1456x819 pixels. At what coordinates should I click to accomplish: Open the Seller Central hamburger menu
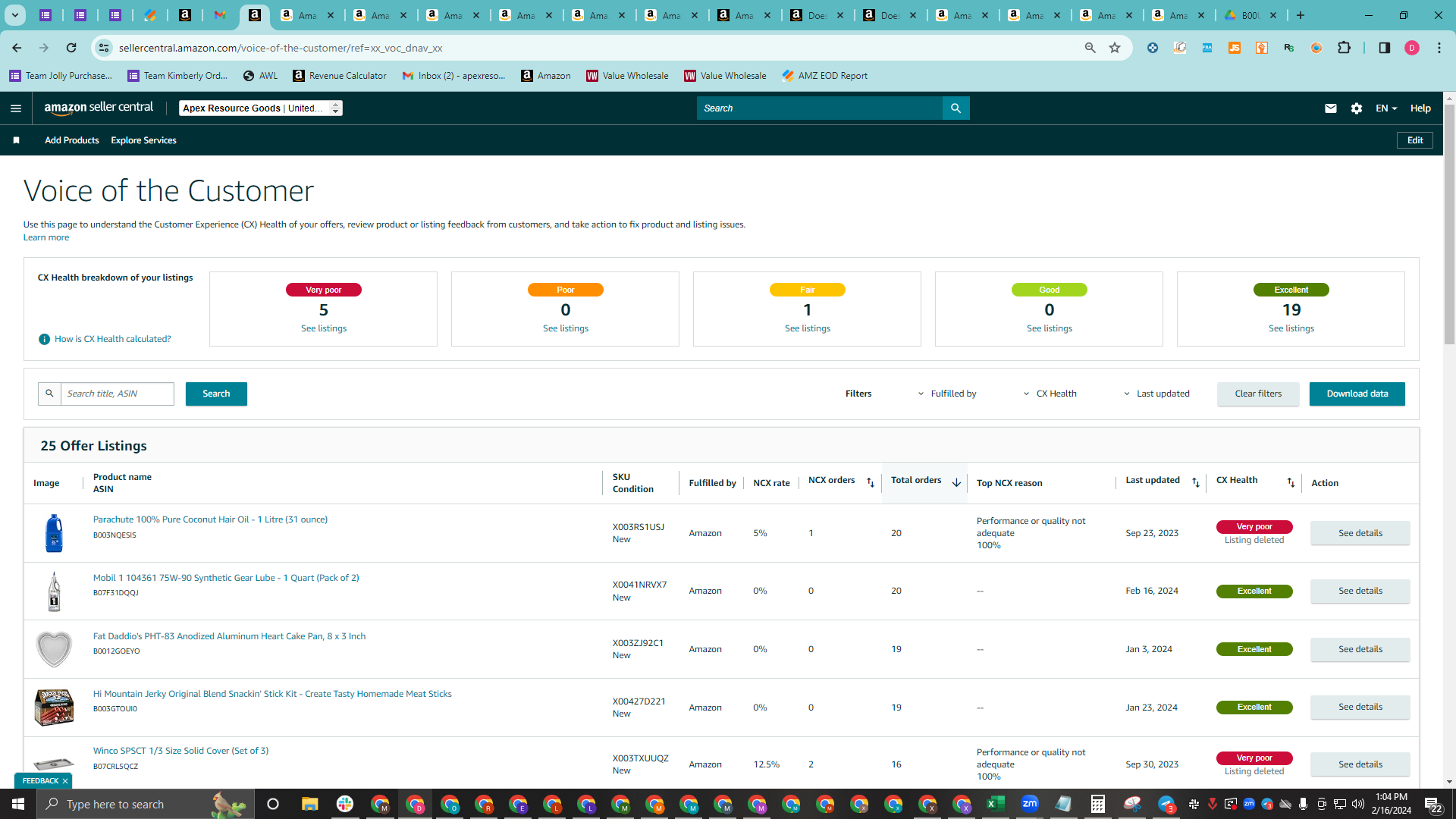click(x=16, y=108)
